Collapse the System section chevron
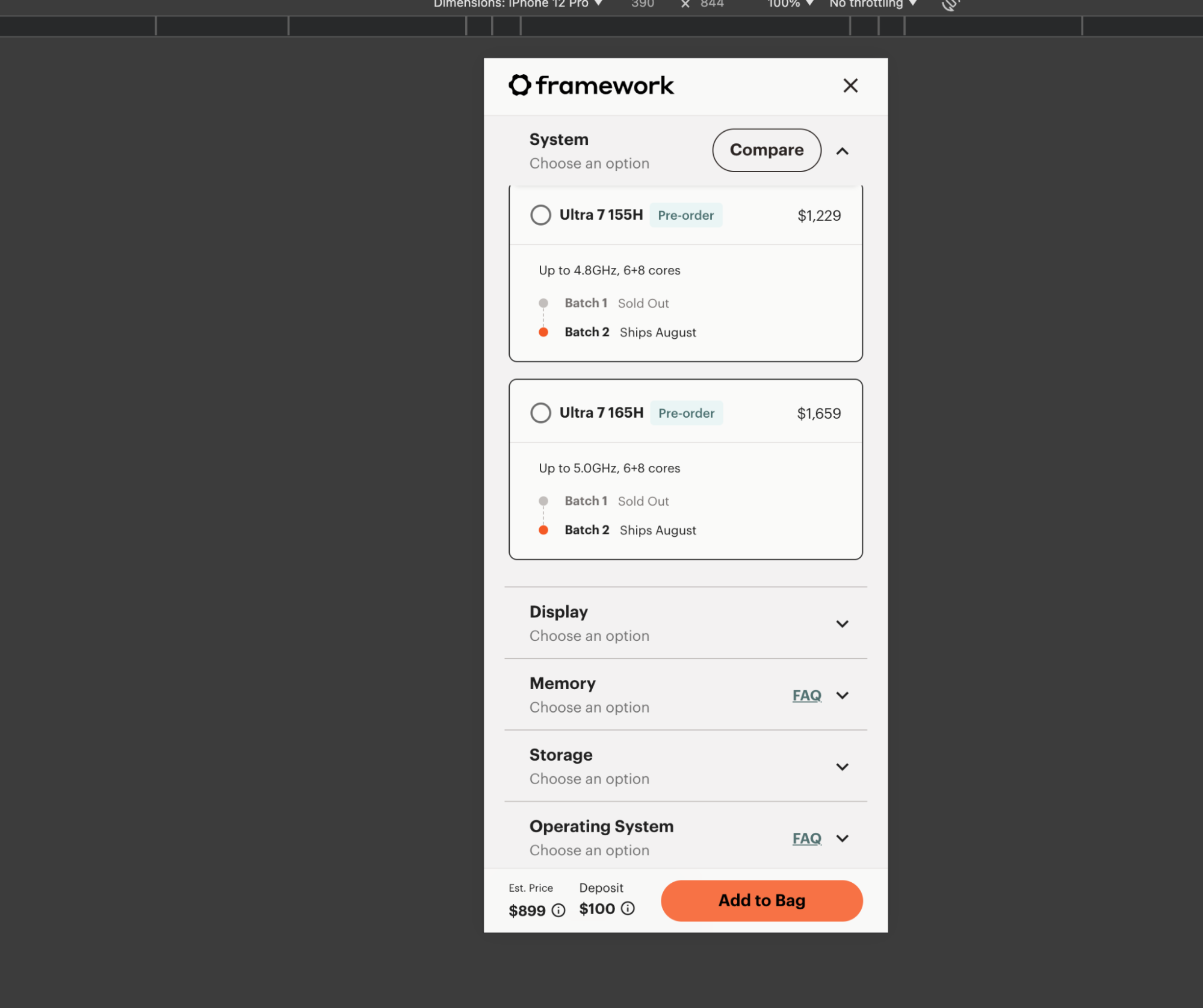This screenshot has height=1008, width=1203. pos(842,151)
